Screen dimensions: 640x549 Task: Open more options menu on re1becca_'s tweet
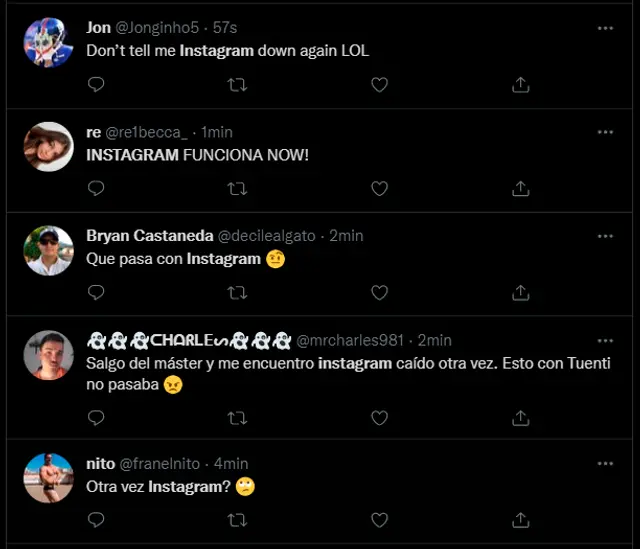(605, 132)
